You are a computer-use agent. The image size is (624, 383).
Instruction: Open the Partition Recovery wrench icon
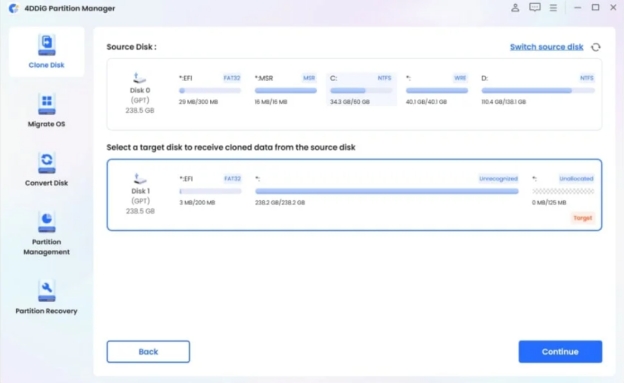(x=47, y=291)
